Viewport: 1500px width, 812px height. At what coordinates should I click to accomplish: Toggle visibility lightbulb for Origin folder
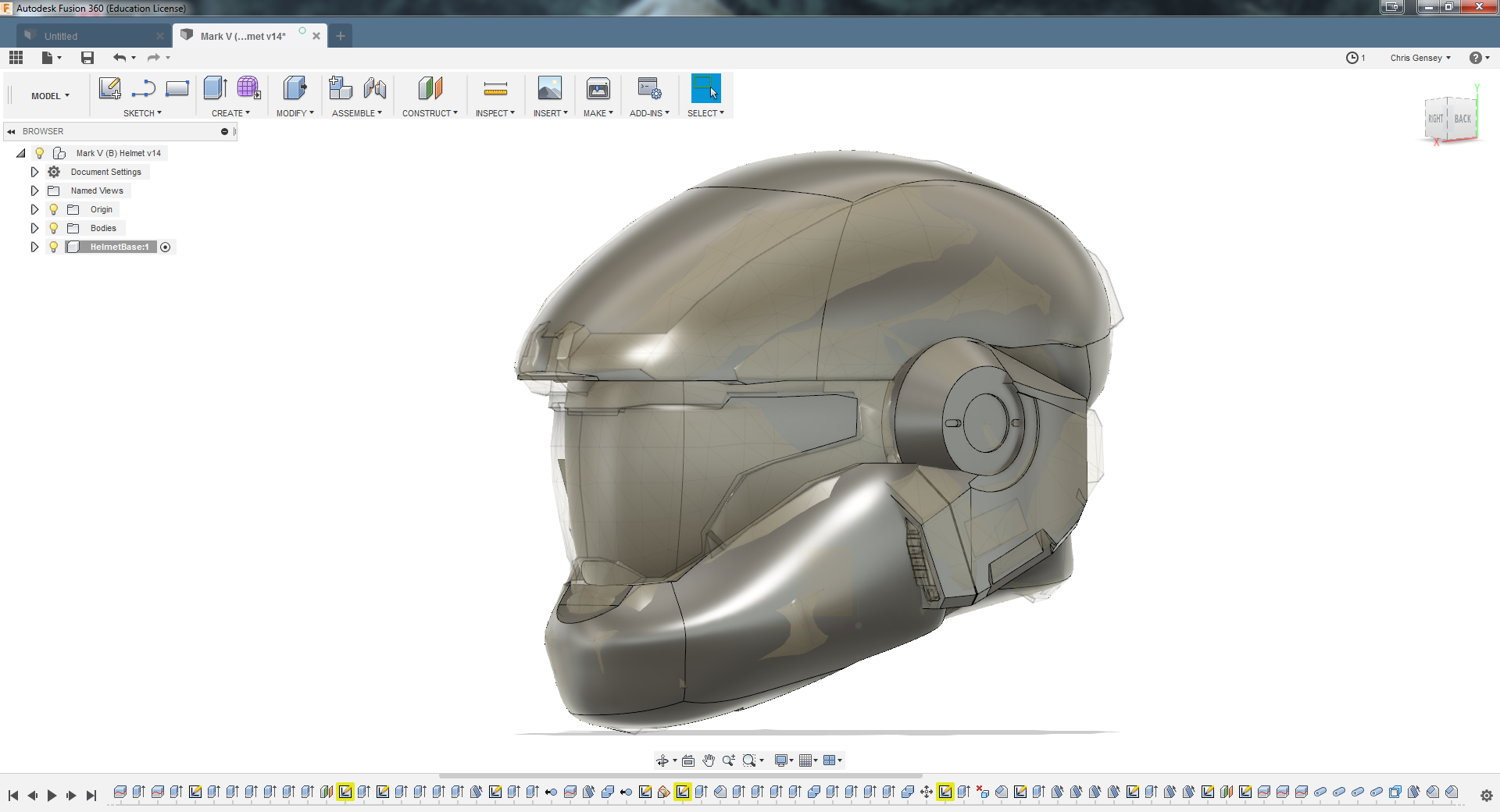coord(54,209)
